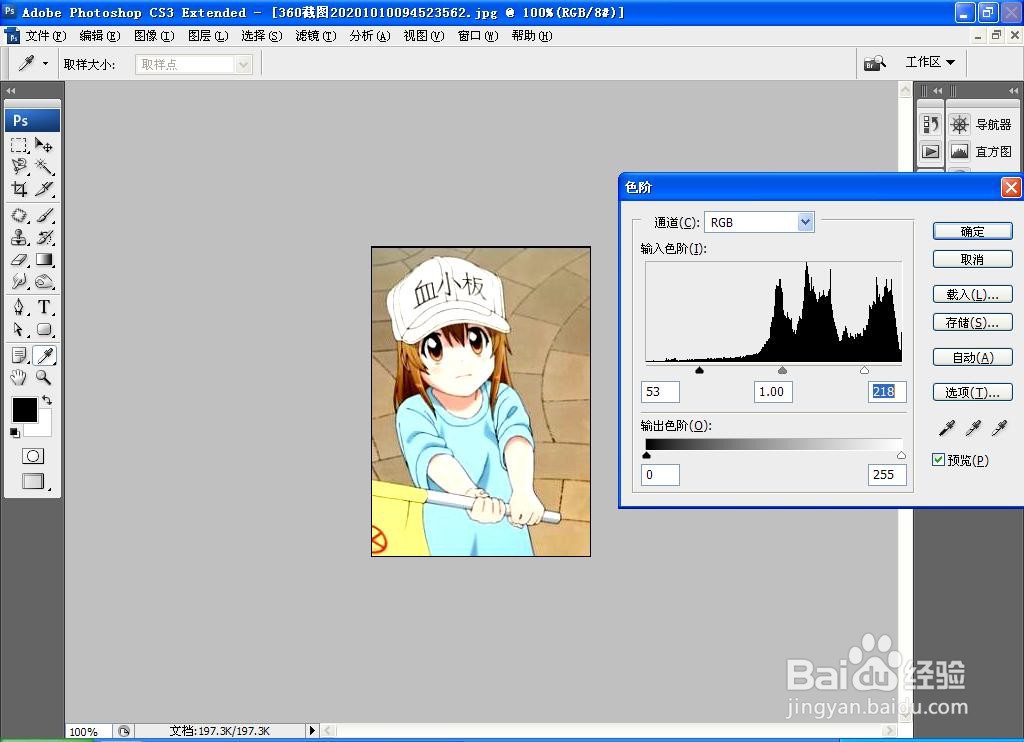
Task: Open the History panel icon
Action: coord(931,124)
